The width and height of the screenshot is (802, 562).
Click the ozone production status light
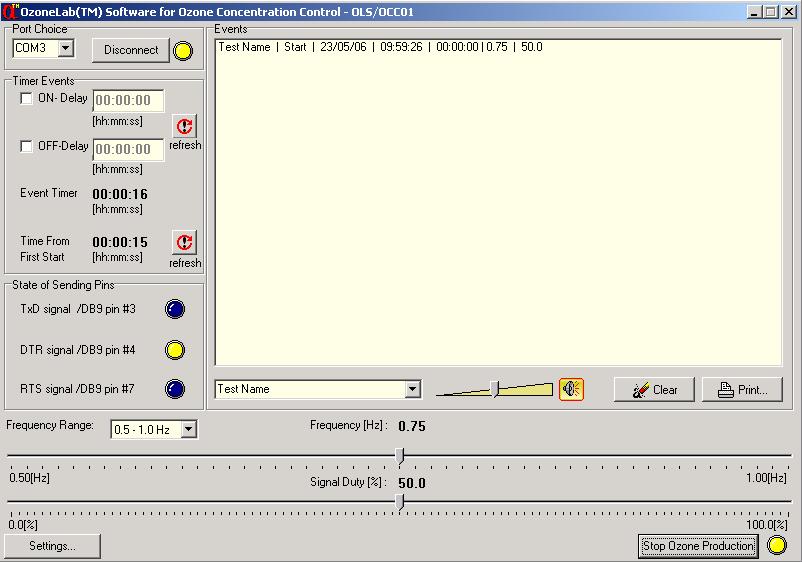point(777,545)
